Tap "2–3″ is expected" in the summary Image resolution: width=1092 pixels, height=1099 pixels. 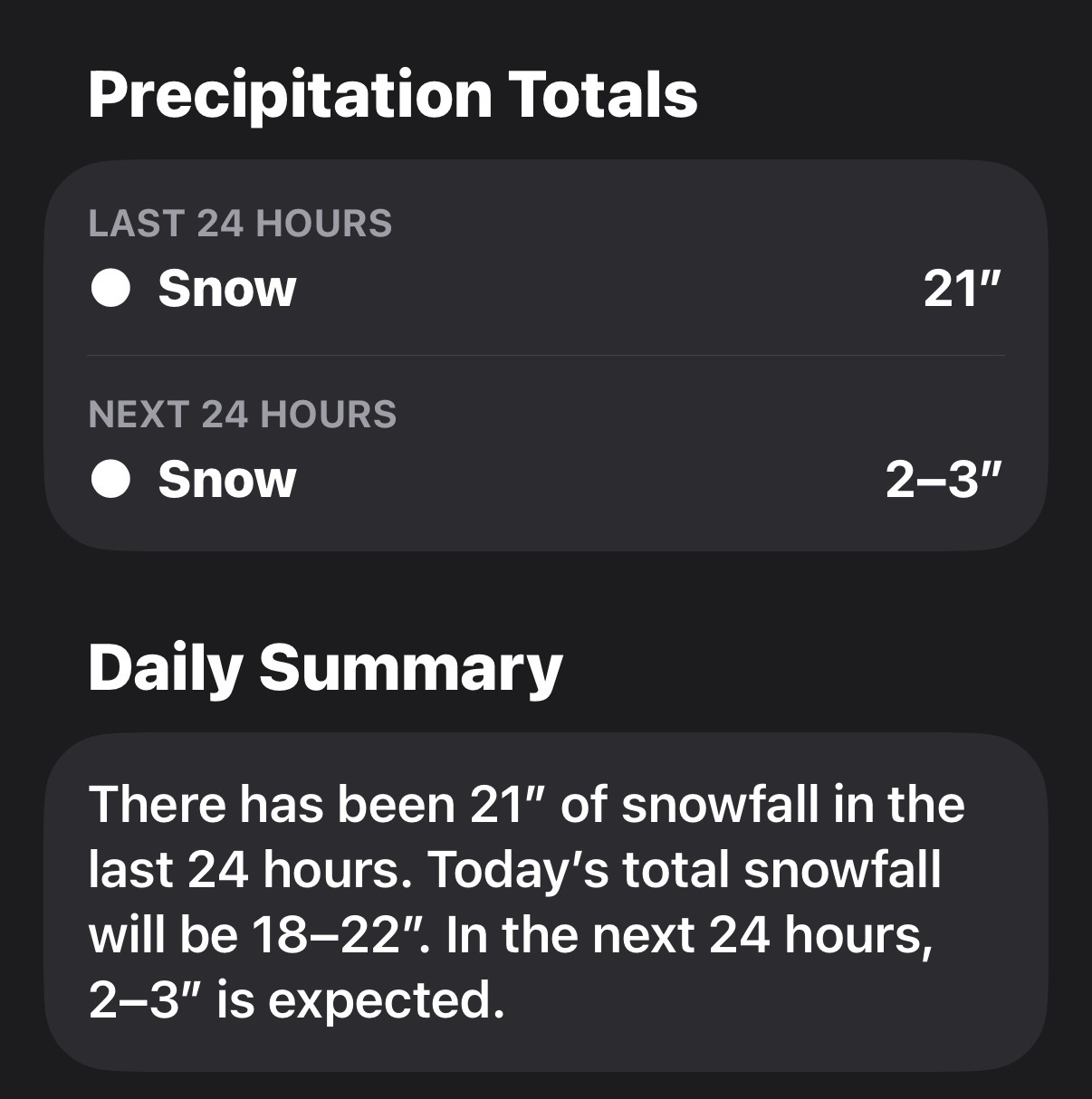pyautogui.click(x=295, y=999)
